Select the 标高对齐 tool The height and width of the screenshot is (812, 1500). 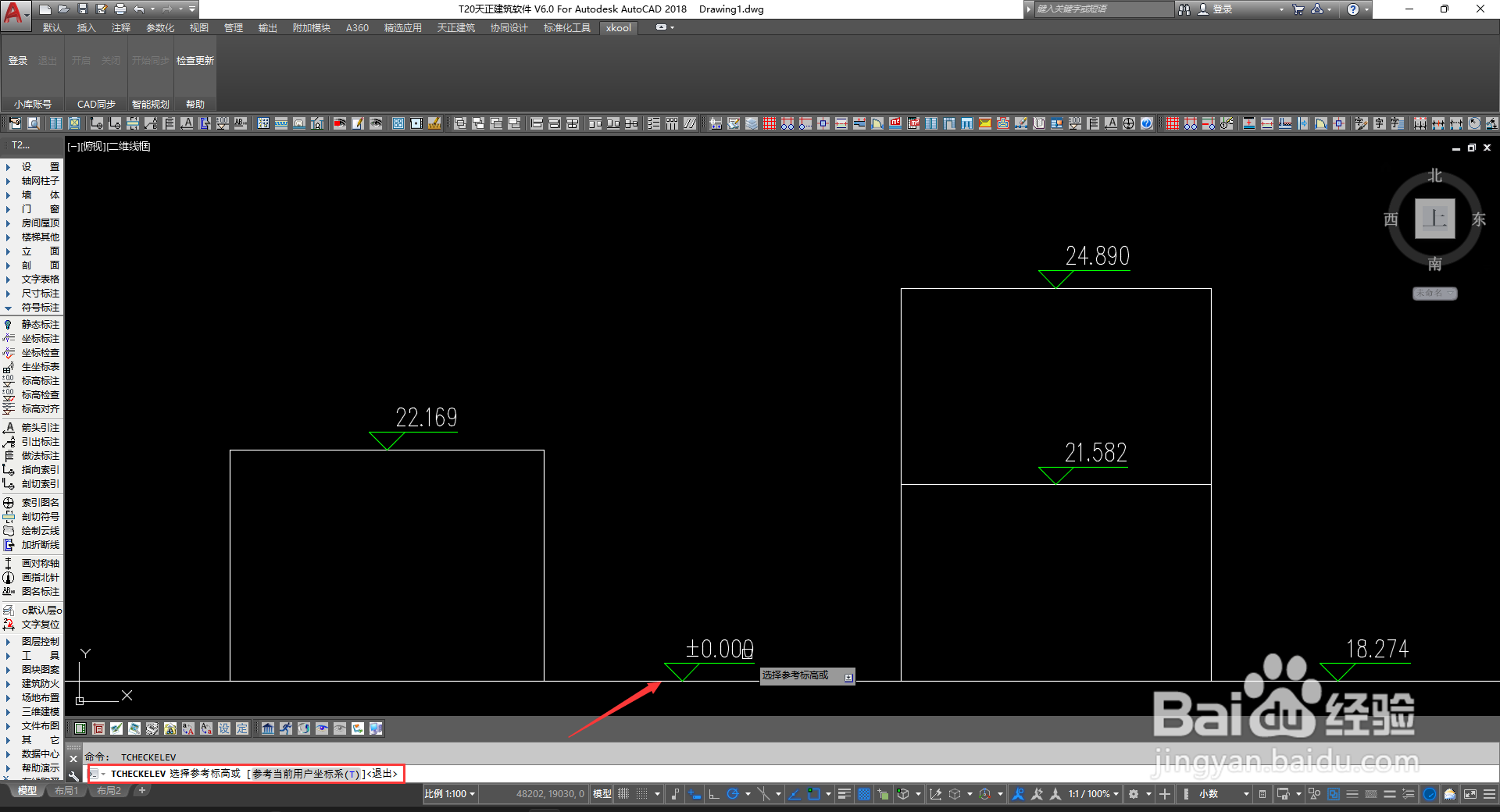point(31,409)
